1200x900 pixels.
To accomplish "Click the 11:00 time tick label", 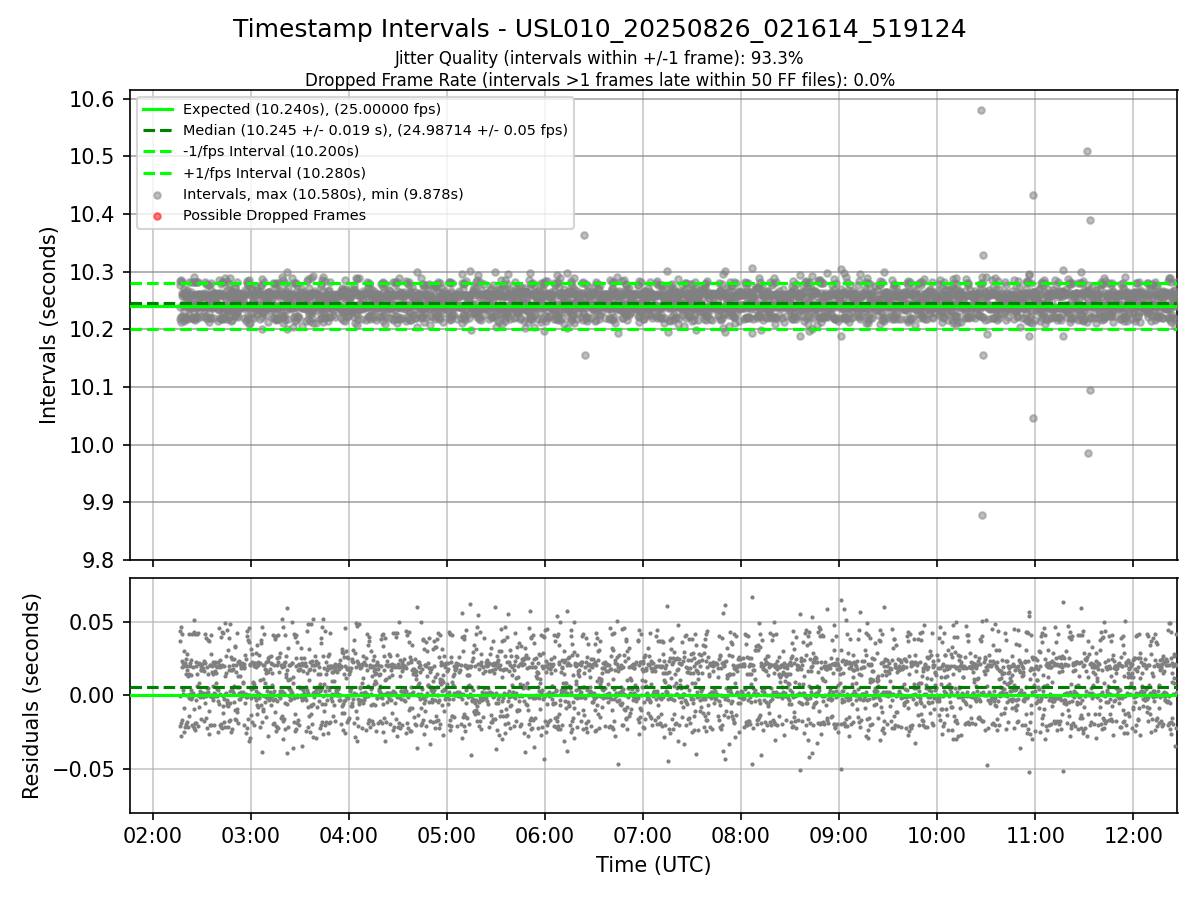I will pyautogui.click(x=1035, y=834).
